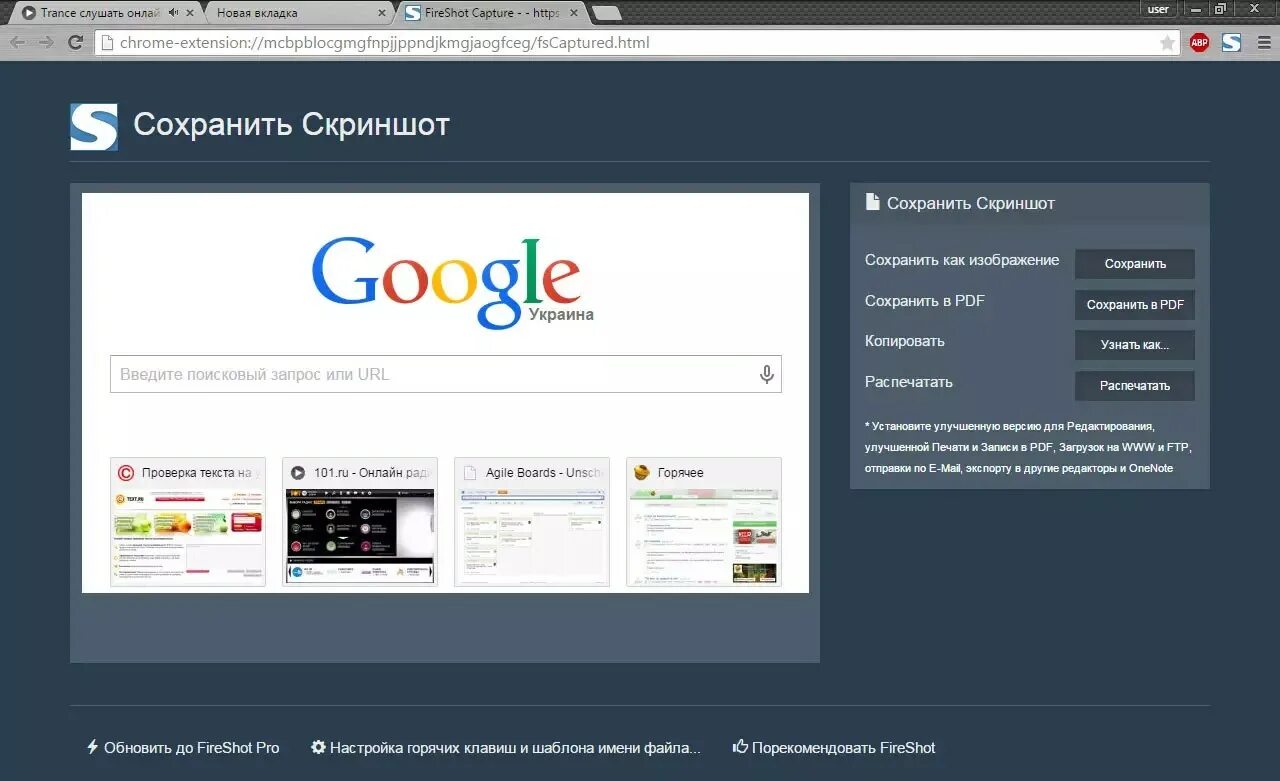Open the Обновить до FireShot Pro link
Screen dimensions: 1280x781
pyautogui.click(x=183, y=747)
